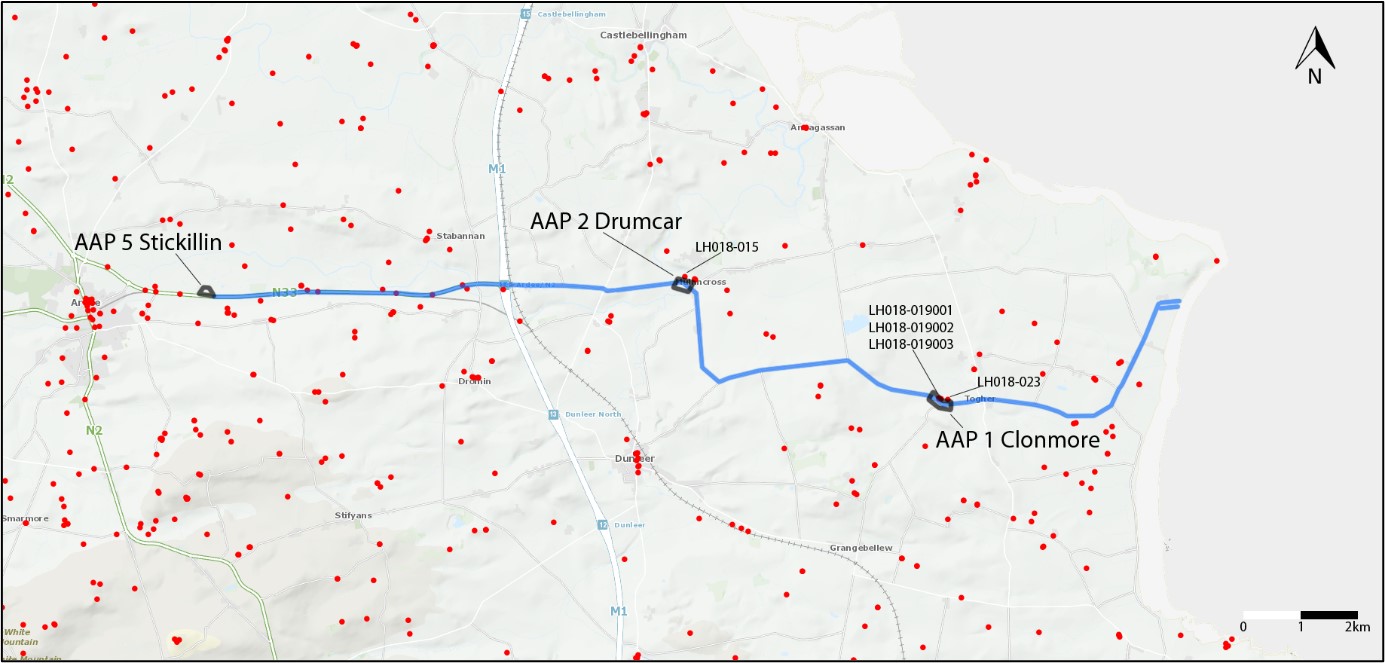
Task: Click the Grangebellew place name
Action: pos(860,548)
